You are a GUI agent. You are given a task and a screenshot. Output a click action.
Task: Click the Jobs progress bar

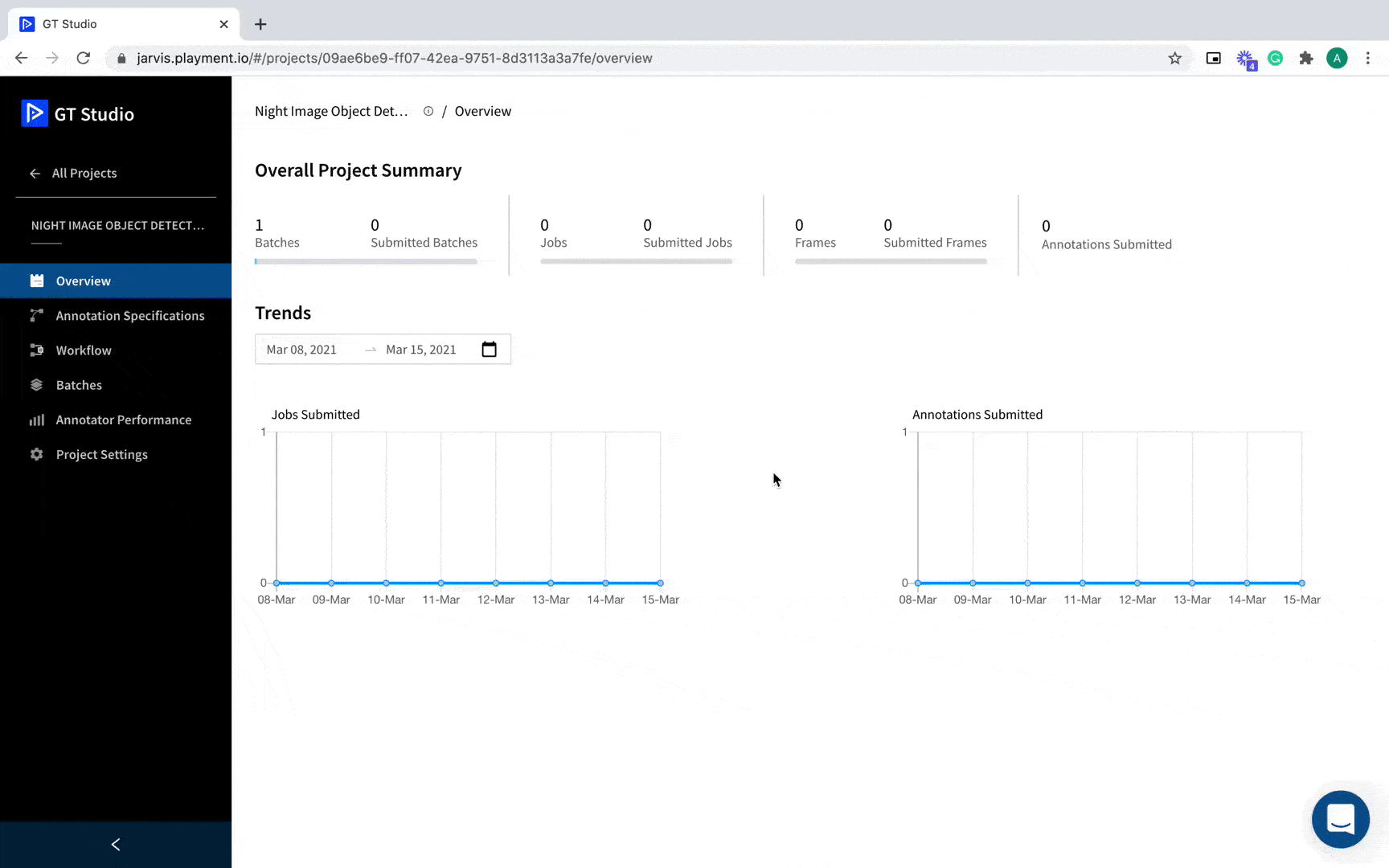click(636, 261)
